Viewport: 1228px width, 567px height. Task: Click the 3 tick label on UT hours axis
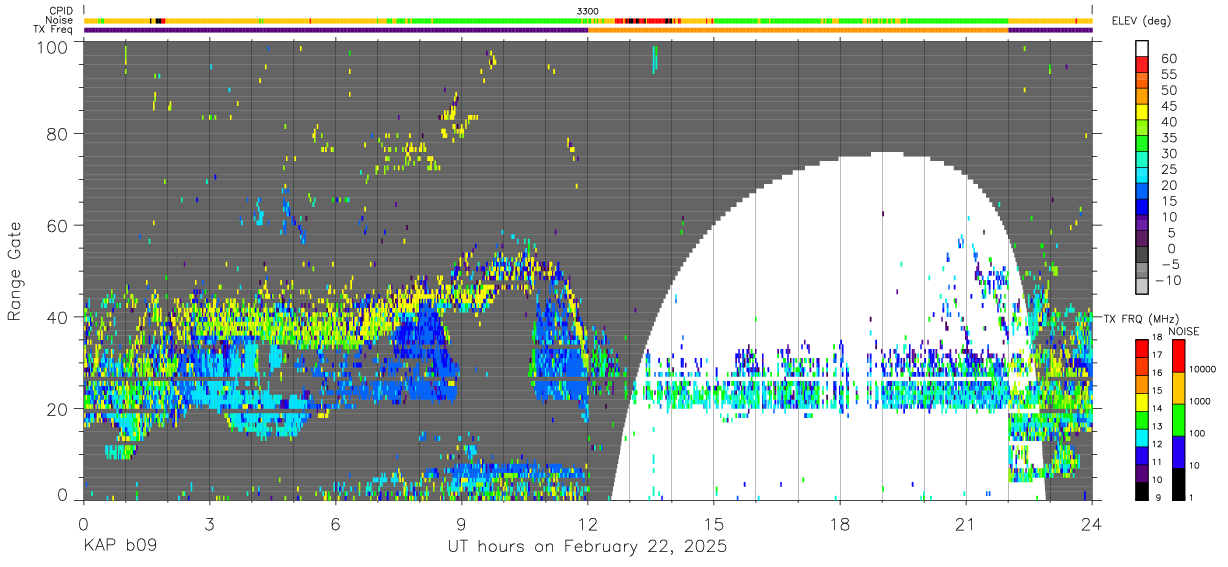[x=209, y=524]
